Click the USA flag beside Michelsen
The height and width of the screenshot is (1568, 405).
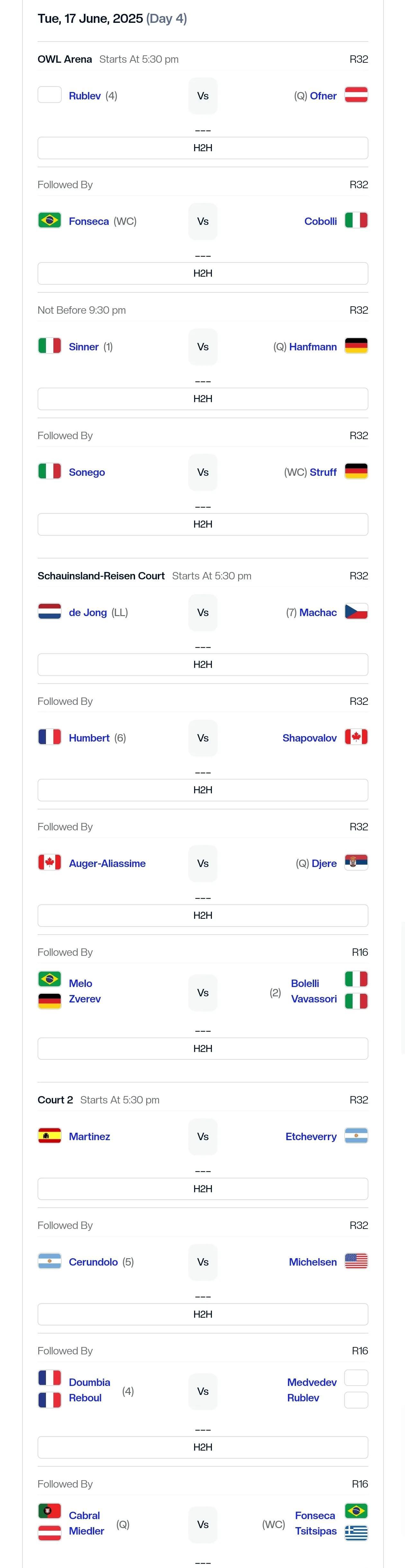pyautogui.click(x=356, y=1260)
